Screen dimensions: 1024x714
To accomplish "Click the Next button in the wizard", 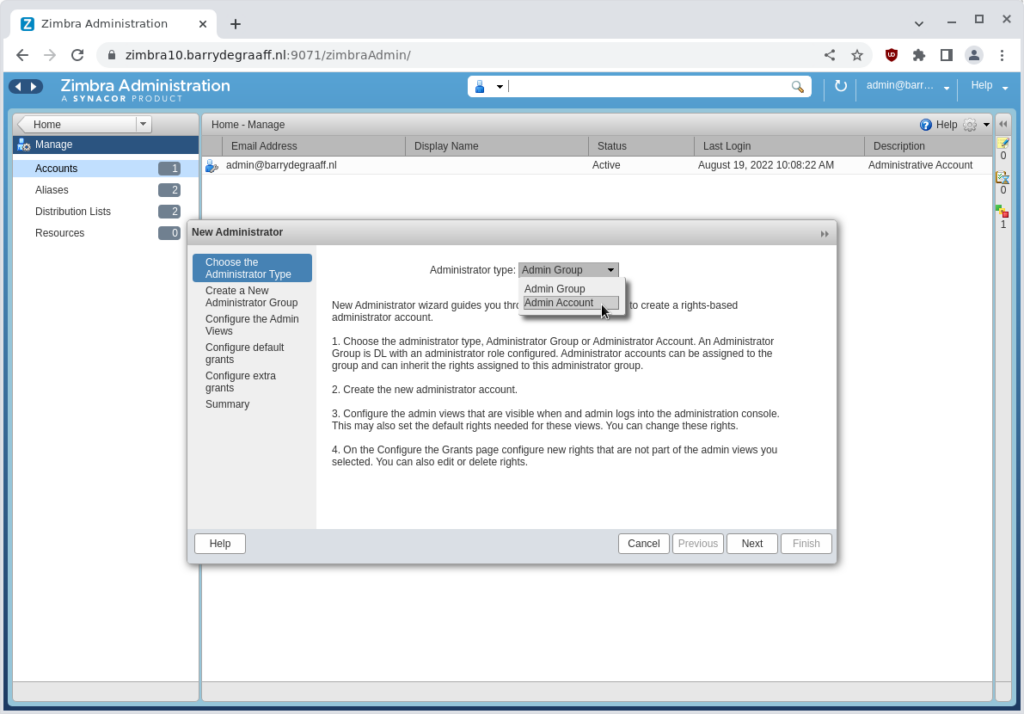I will tap(752, 543).
